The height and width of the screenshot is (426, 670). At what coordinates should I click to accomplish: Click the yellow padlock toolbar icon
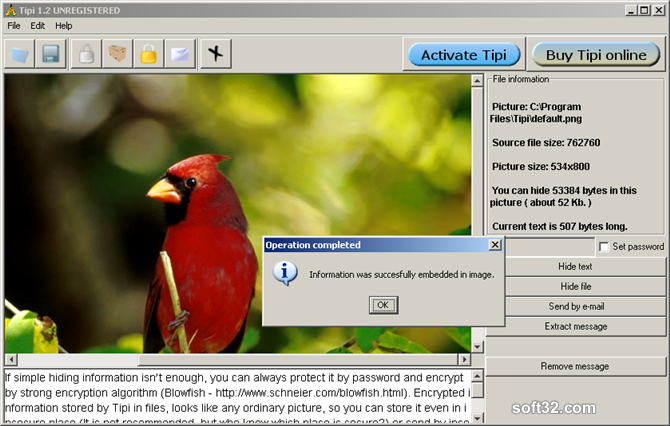[x=149, y=54]
